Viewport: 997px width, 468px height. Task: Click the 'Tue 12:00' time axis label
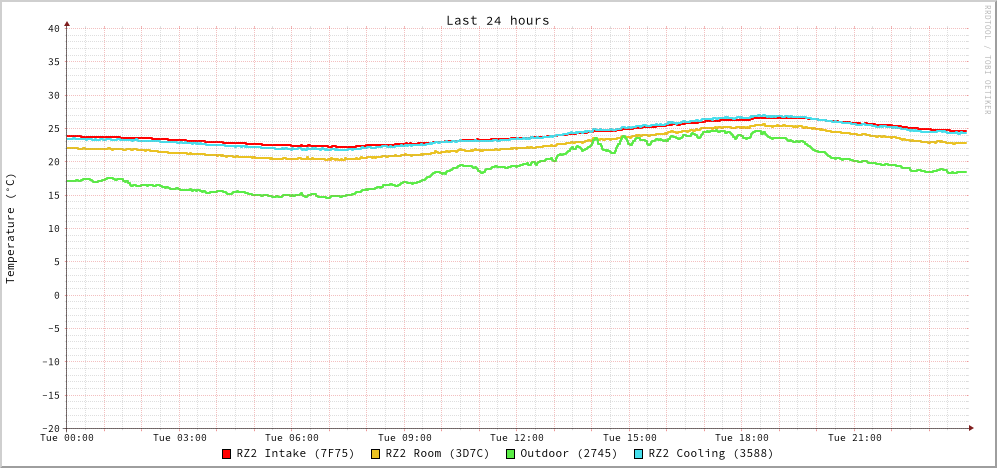pos(517,438)
